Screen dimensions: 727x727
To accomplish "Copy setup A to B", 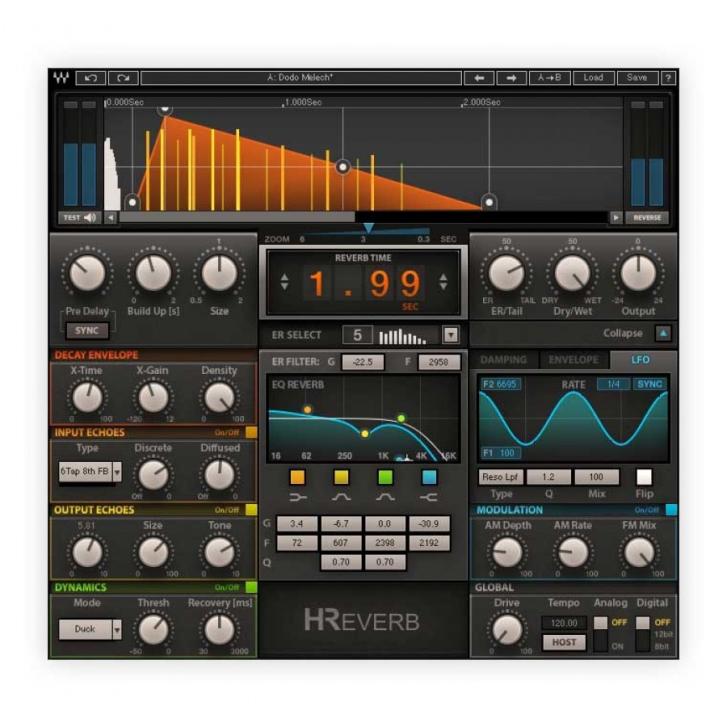I will point(549,78).
